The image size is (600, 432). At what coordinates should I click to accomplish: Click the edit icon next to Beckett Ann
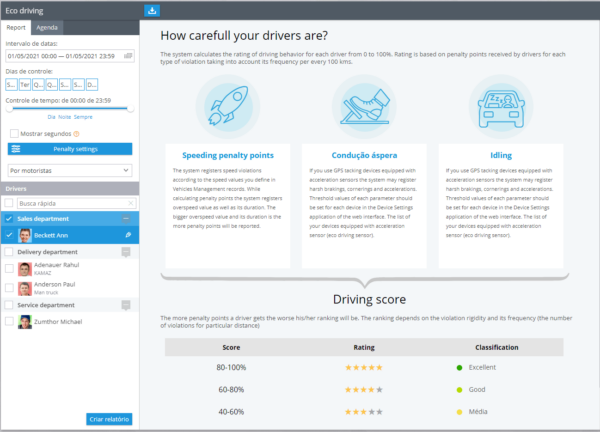[128, 235]
